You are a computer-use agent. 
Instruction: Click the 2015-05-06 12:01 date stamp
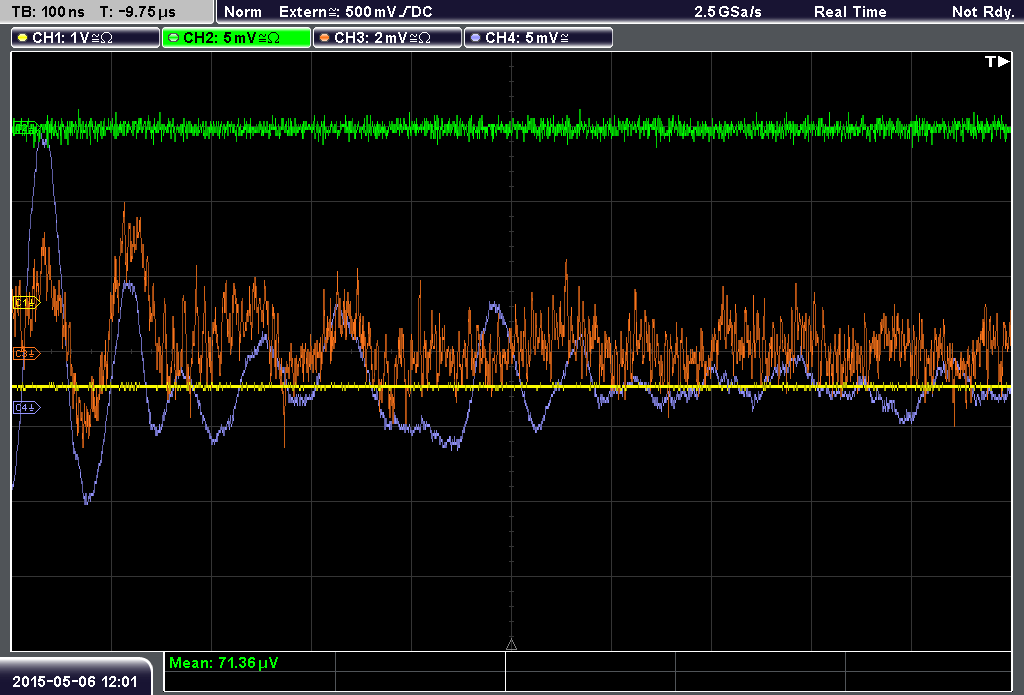click(x=75, y=682)
